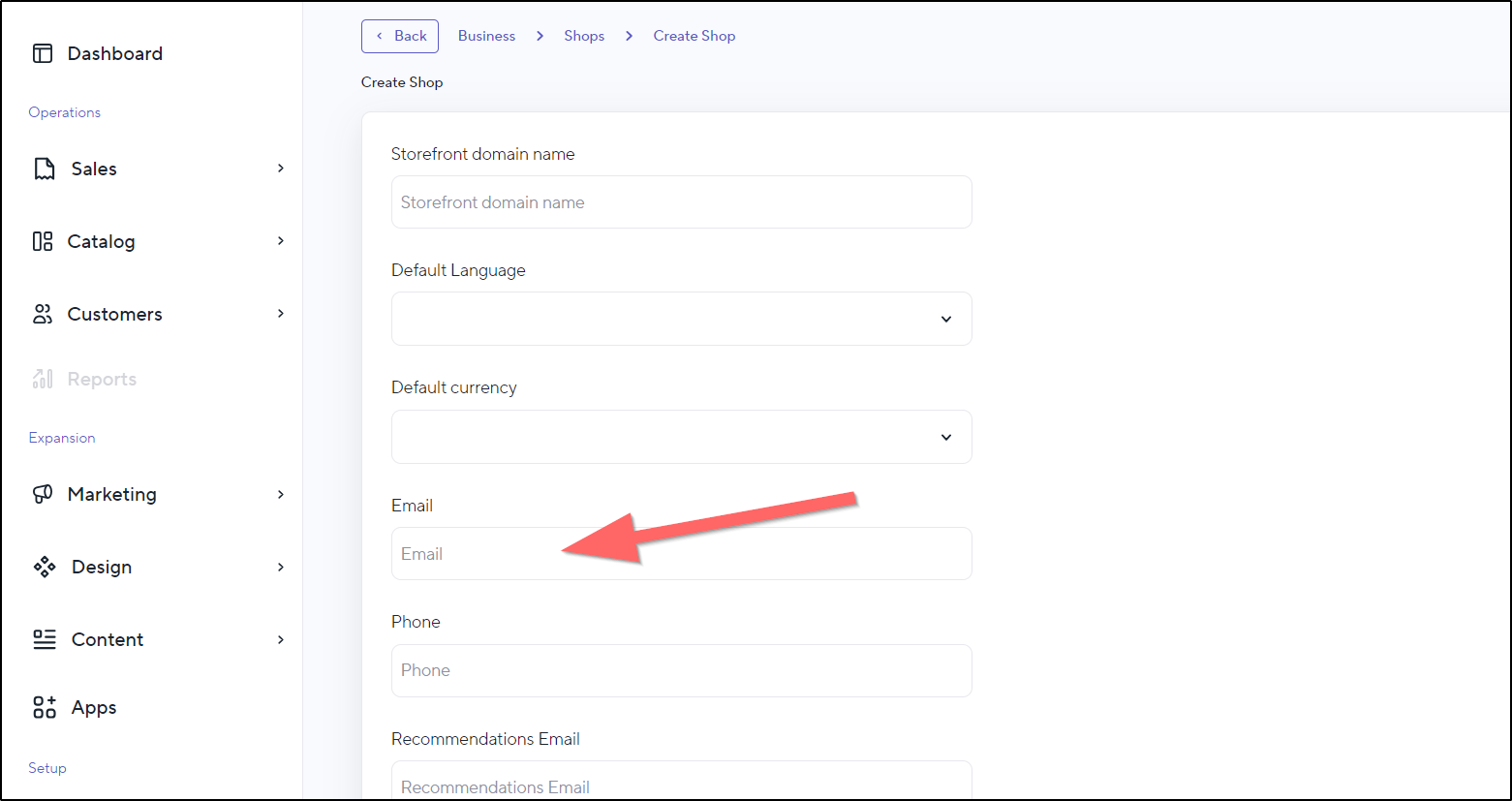Viewport: 1512px width, 801px height.
Task: Click the Setup section heading
Action: click(x=47, y=768)
